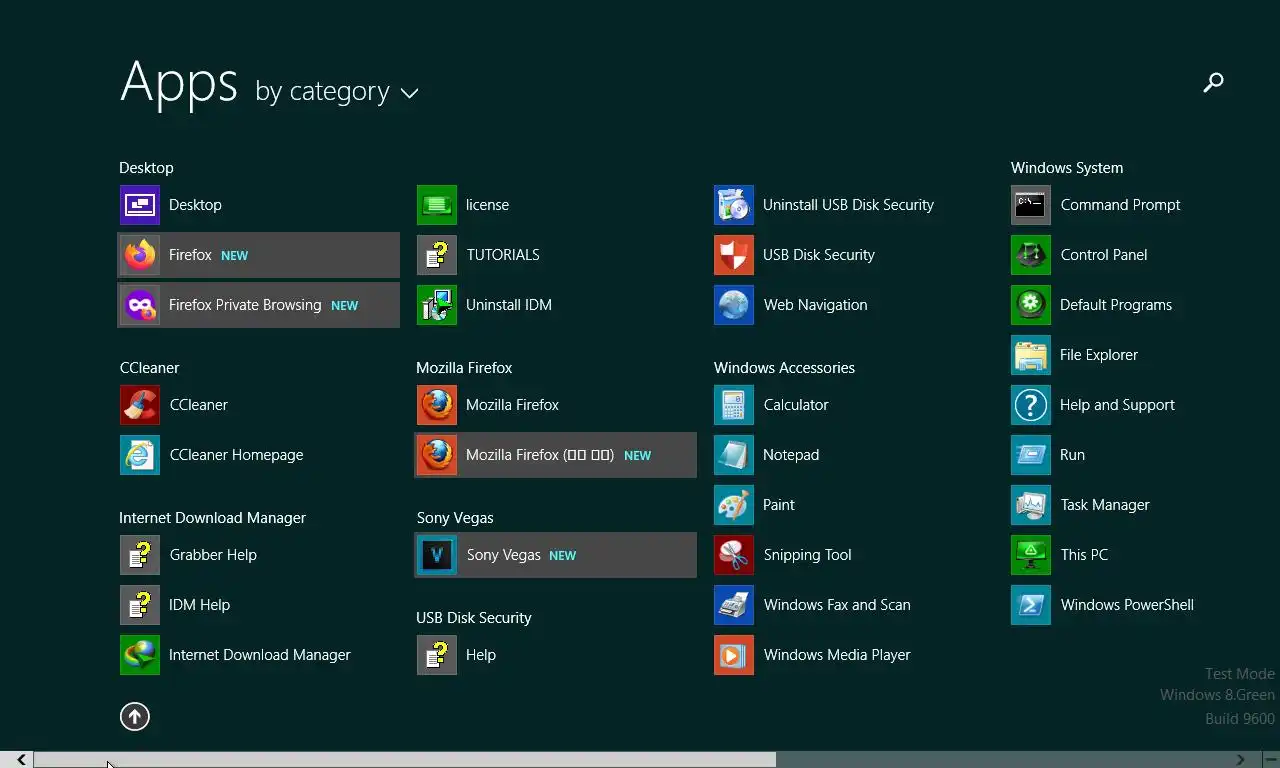Image resolution: width=1280 pixels, height=768 pixels.
Task: Open Command Prompt black console icon
Action: point(1031,205)
